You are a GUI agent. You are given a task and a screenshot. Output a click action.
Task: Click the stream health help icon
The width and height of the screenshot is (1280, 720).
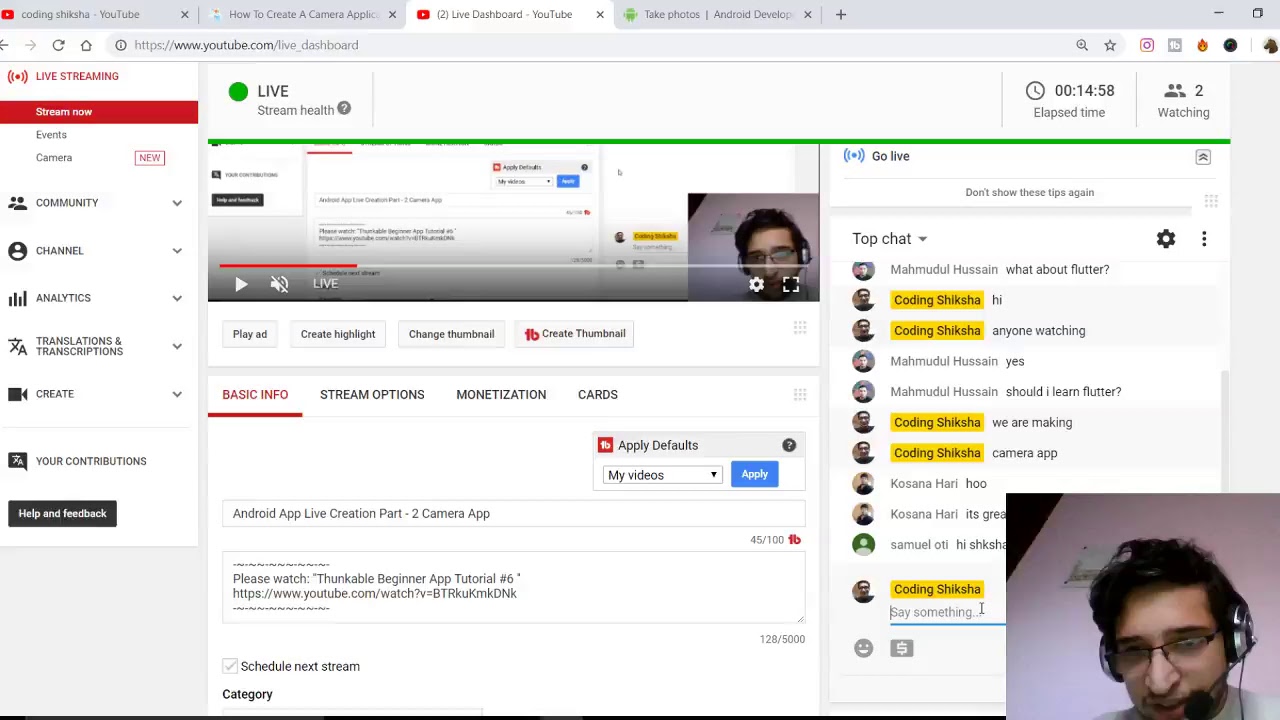pos(344,108)
